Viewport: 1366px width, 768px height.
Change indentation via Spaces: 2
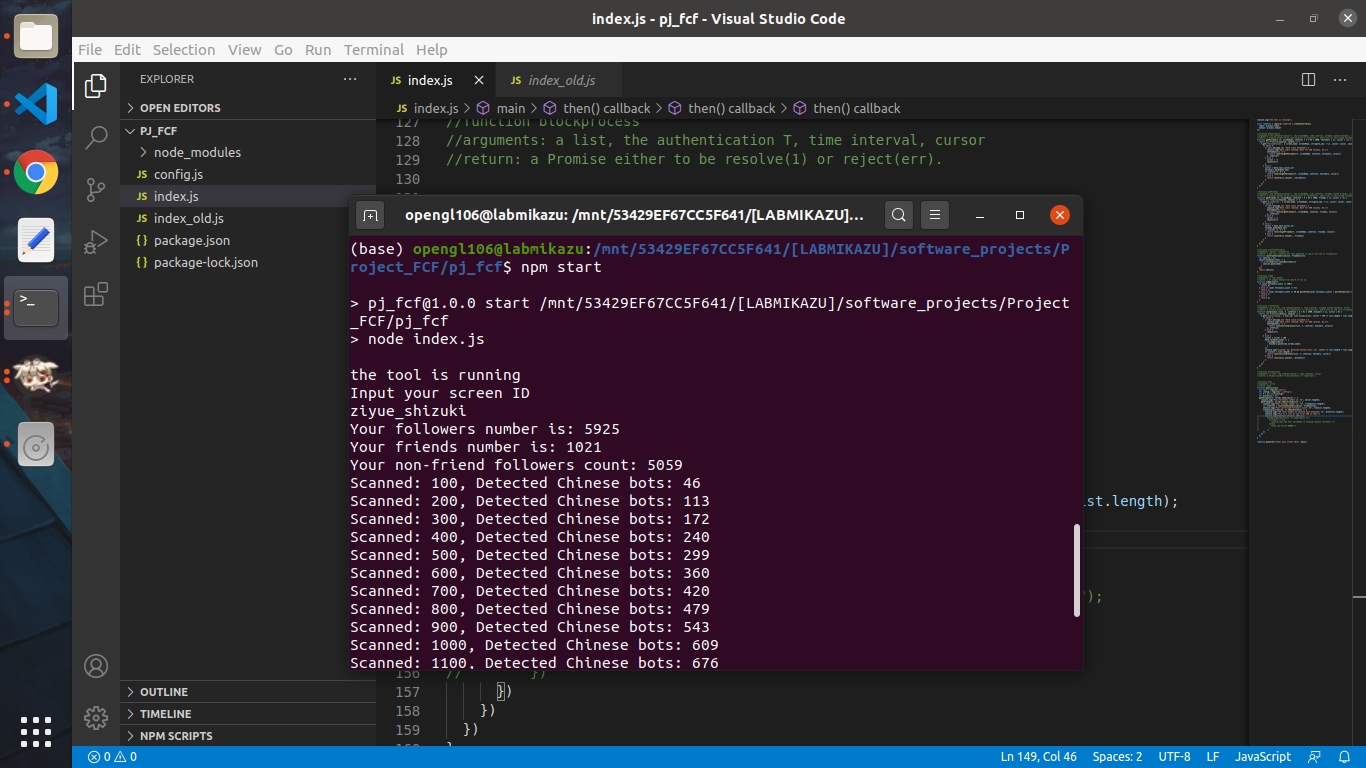pyautogui.click(x=1117, y=757)
